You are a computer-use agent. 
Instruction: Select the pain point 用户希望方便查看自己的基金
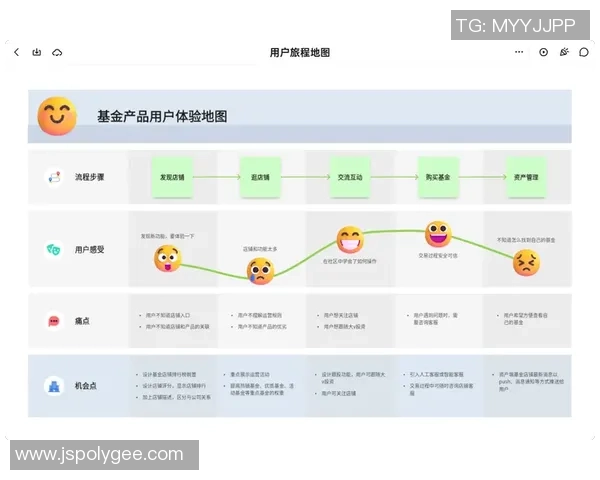pos(525,319)
